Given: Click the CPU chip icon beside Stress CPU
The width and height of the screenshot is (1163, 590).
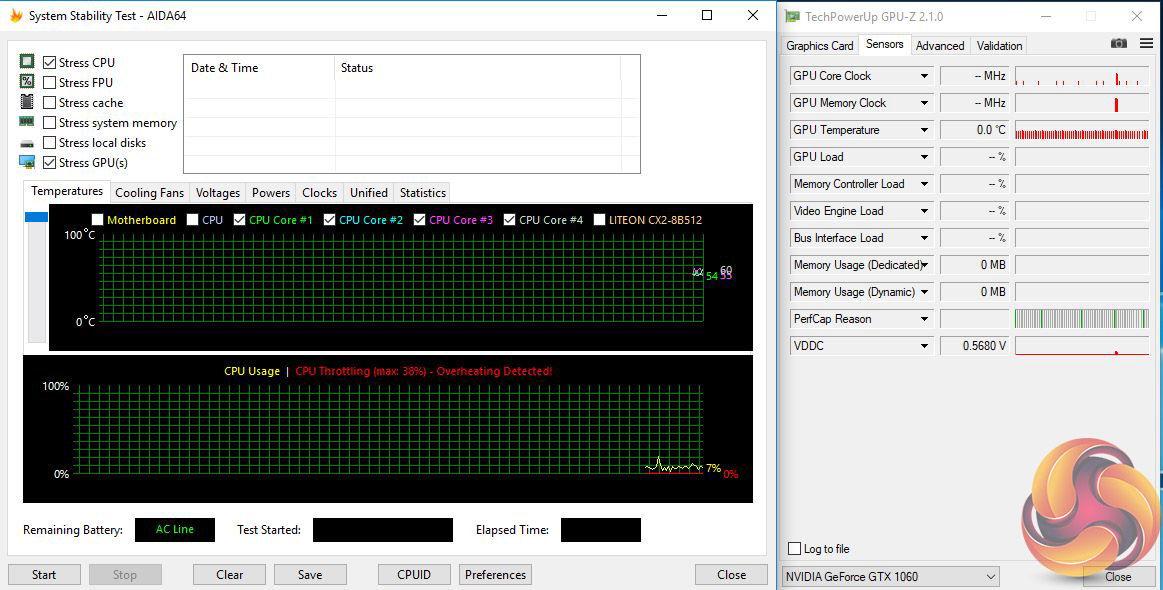Looking at the screenshot, I should [27, 62].
